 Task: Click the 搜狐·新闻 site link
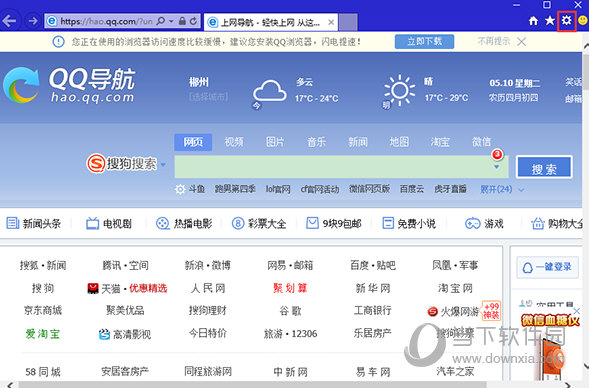(x=43, y=266)
